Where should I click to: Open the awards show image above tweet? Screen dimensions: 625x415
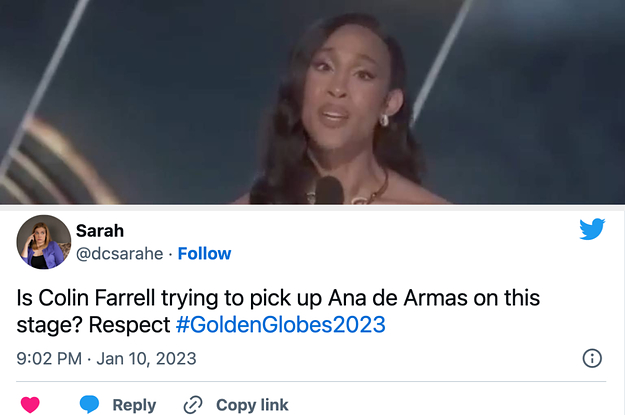[x=312, y=100]
